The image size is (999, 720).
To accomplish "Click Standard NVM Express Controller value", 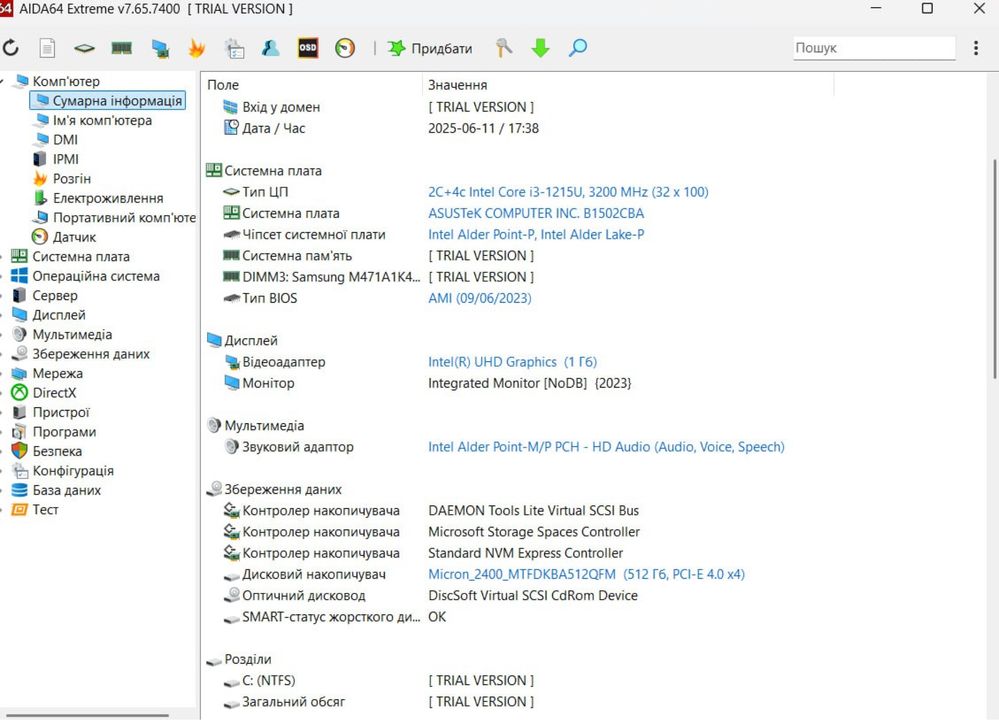I will click(x=526, y=553).
